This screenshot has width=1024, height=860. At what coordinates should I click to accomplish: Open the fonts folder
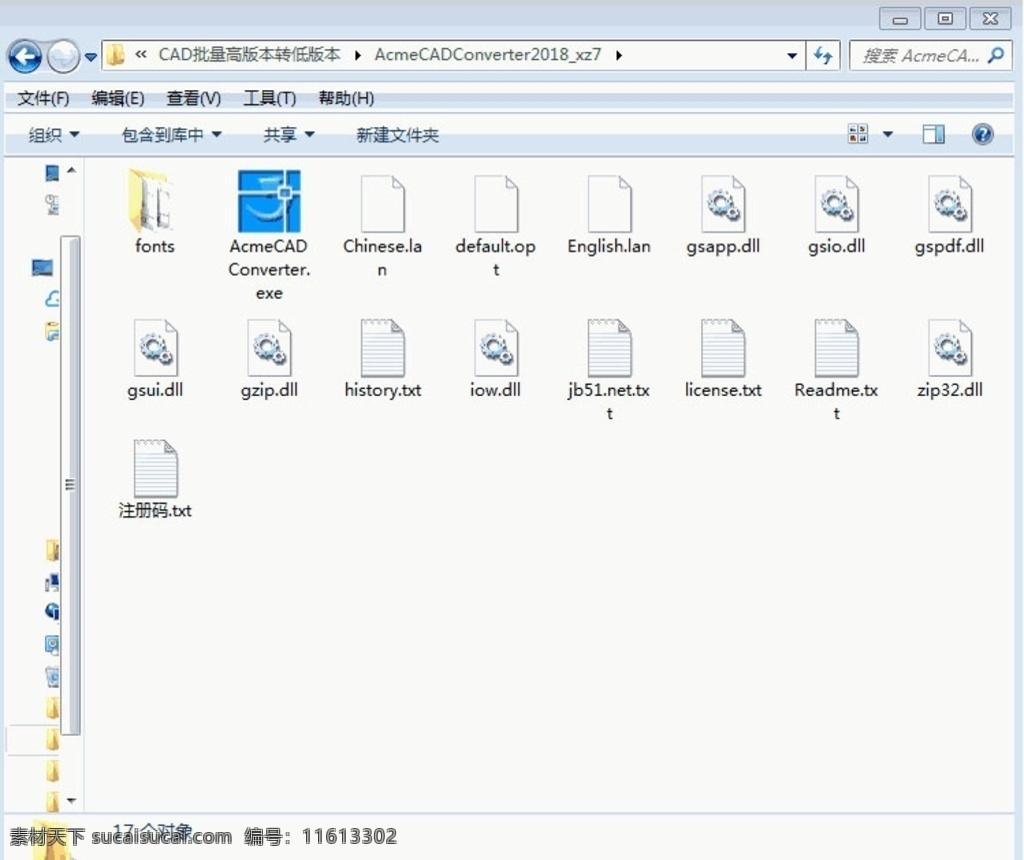click(154, 202)
